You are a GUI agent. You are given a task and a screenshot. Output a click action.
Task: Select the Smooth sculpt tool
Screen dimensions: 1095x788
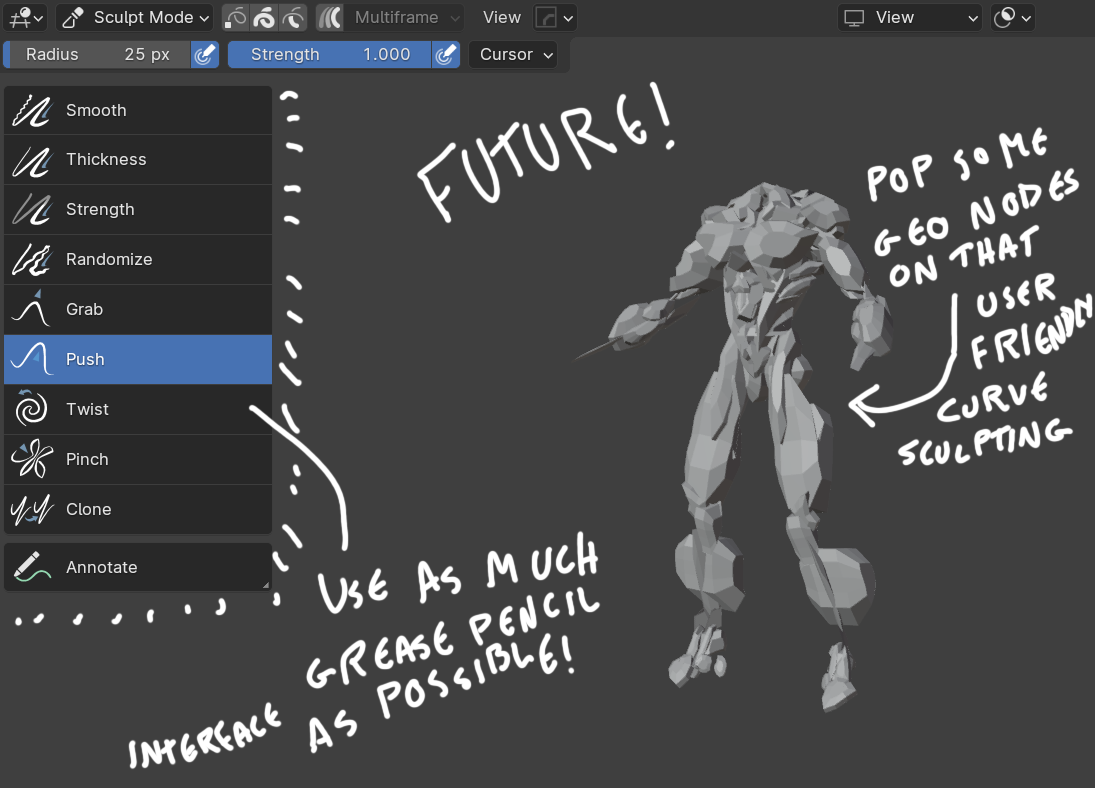pos(138,110)
